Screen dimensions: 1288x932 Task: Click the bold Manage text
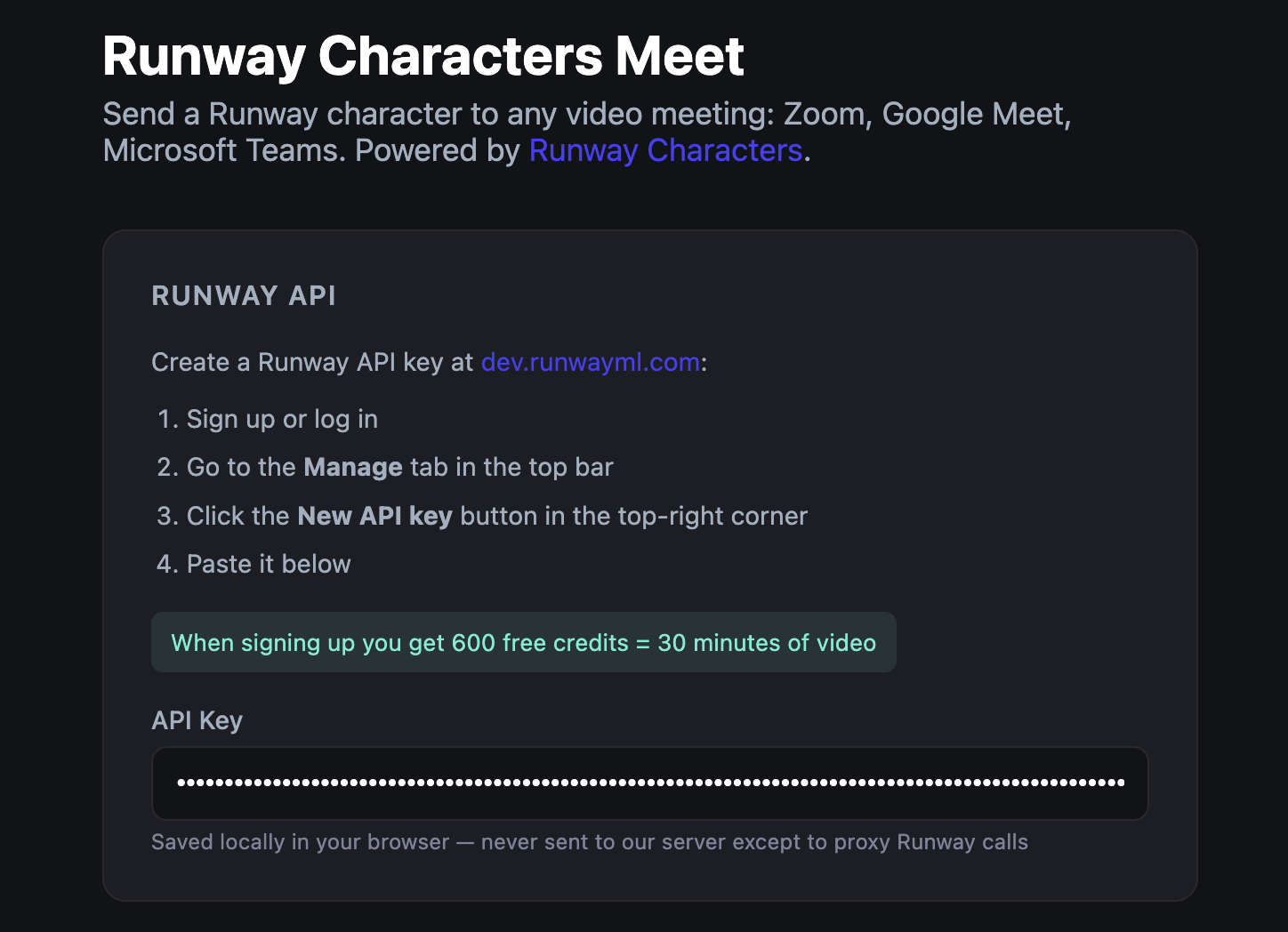[x=352, y=467]
